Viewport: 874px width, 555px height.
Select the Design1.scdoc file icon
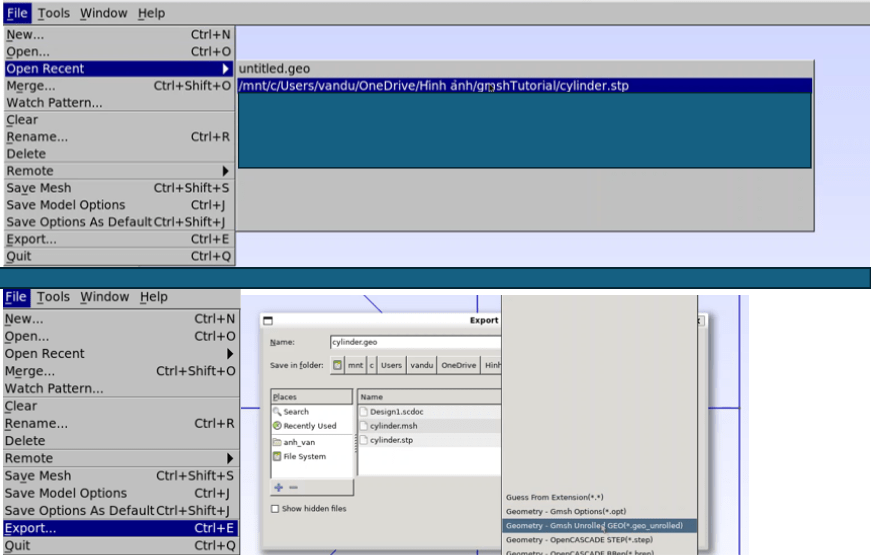(365, 412)
